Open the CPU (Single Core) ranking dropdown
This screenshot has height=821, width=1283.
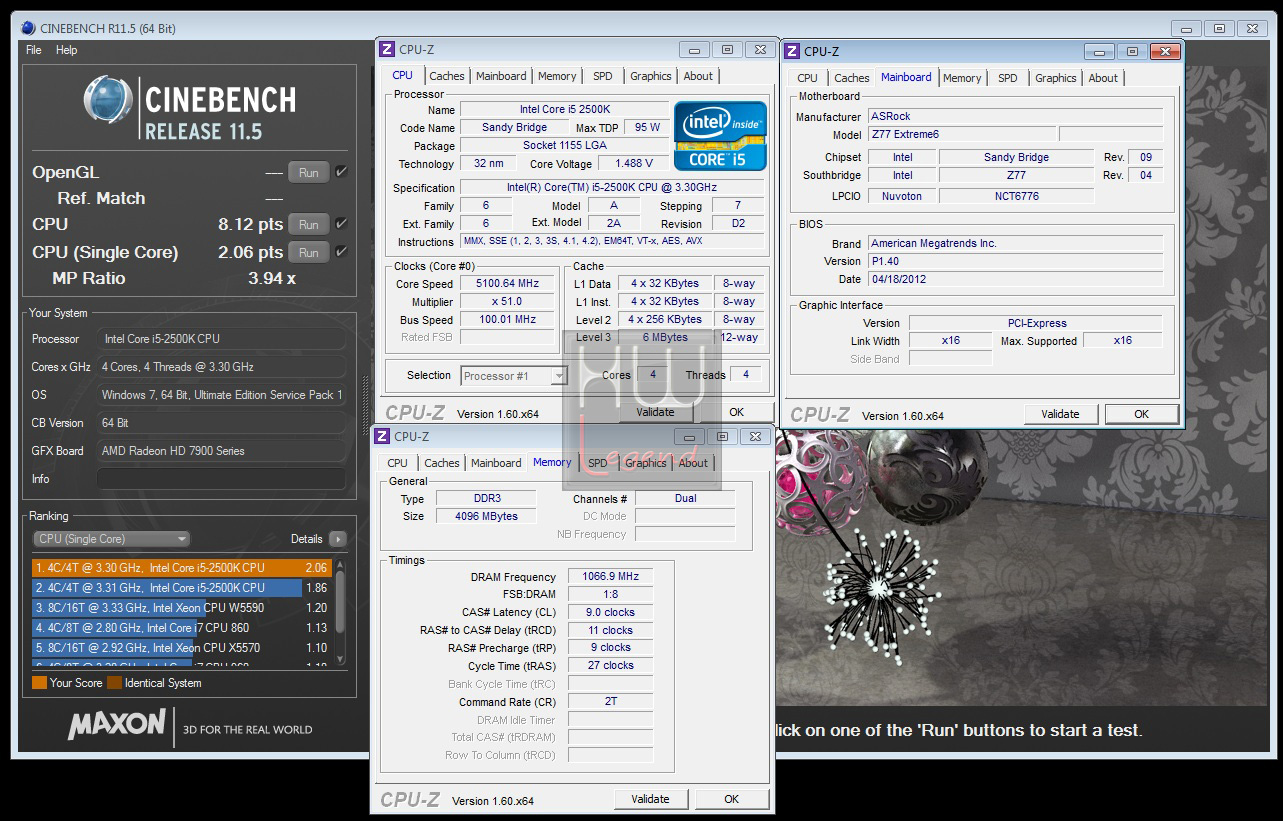click(x=111, y=538)
